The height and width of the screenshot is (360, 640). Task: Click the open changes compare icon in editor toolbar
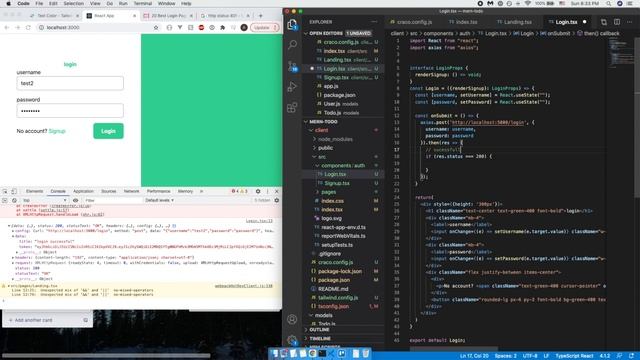(604, 22)
